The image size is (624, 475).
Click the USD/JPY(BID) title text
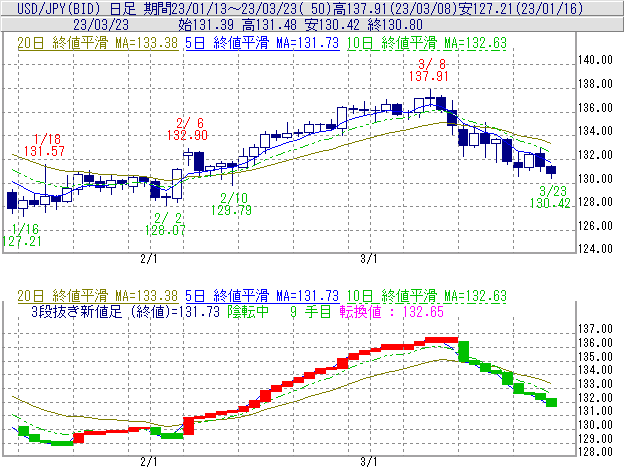coord(58,8)
